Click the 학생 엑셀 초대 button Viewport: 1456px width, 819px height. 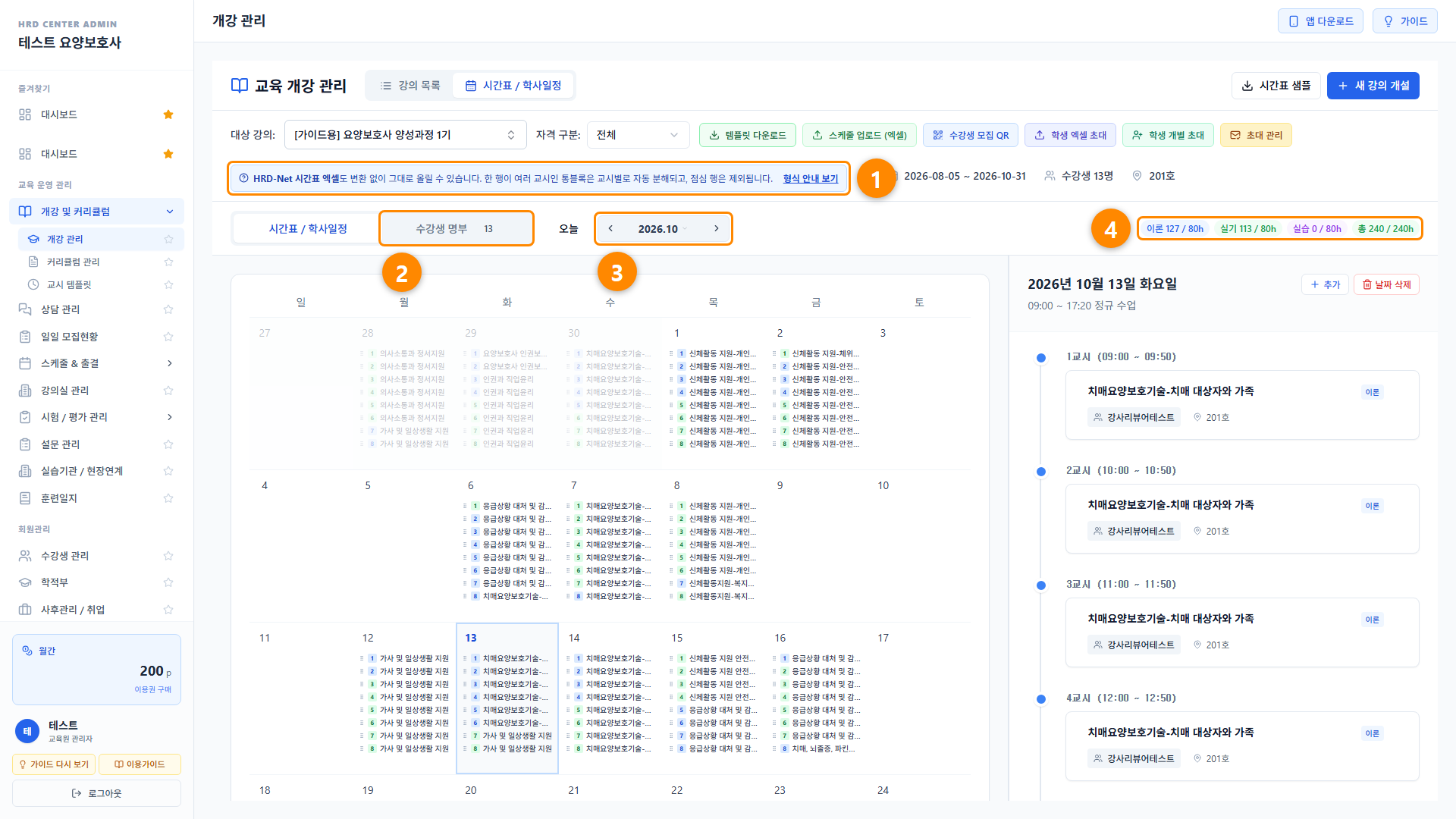point(1070,135)
